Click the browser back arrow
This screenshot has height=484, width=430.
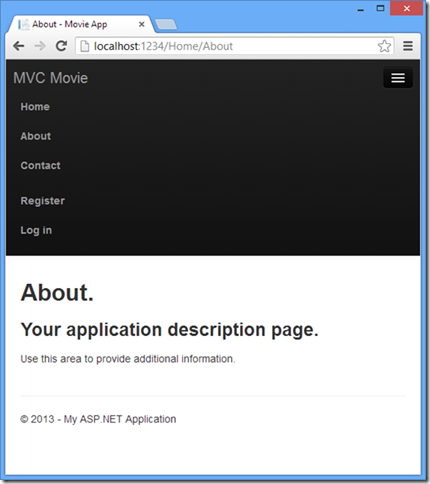tap(19, 46)
